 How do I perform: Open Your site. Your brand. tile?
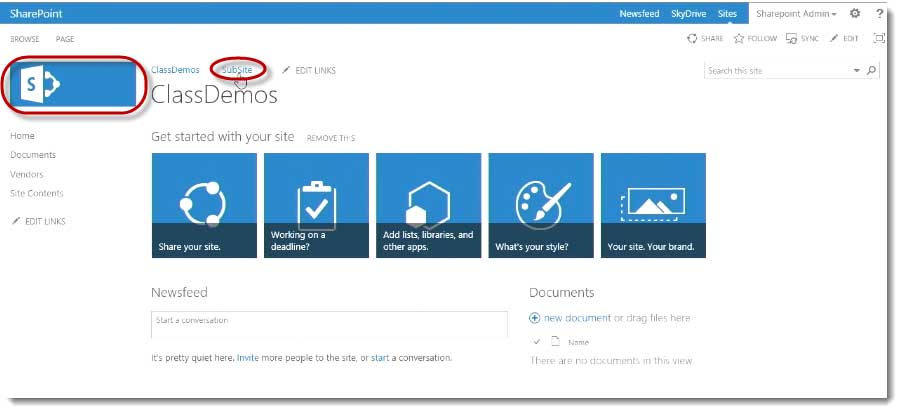pyautogui.click(x=653, y=205)
